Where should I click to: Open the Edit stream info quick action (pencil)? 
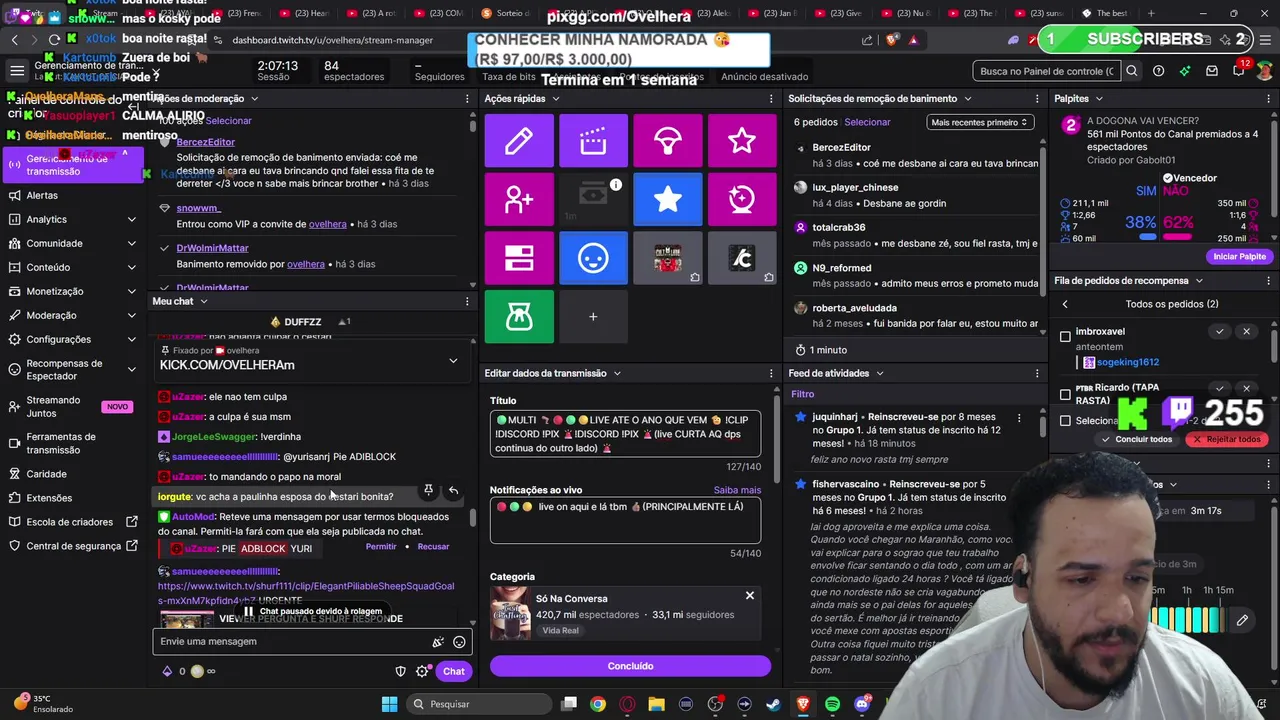[519, 141]
